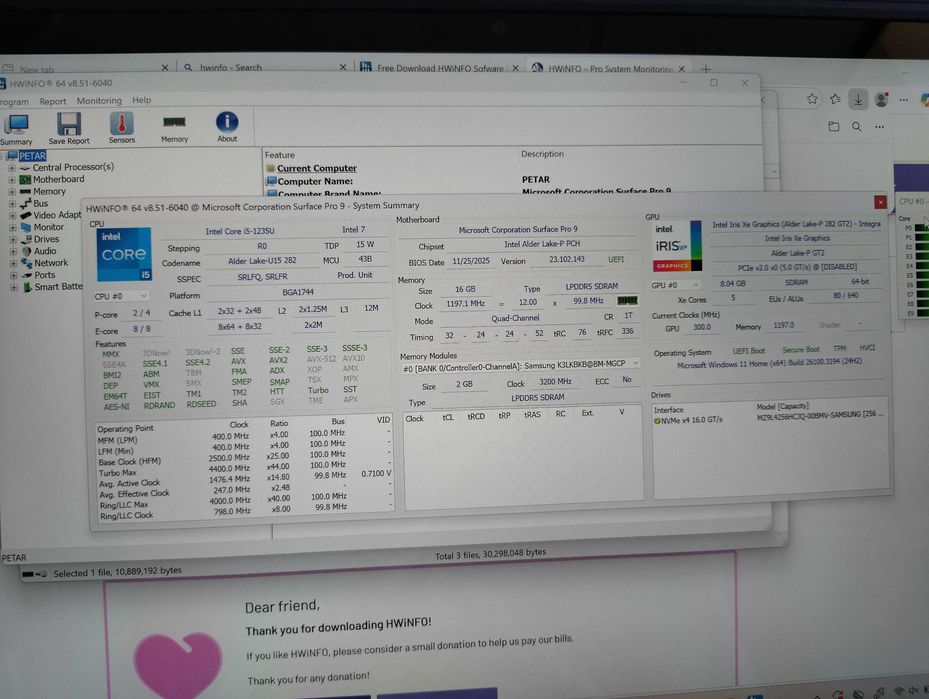Open the Program menu
Image resolution: width=929 pixels, height=699 pixels.
[13, 102]
